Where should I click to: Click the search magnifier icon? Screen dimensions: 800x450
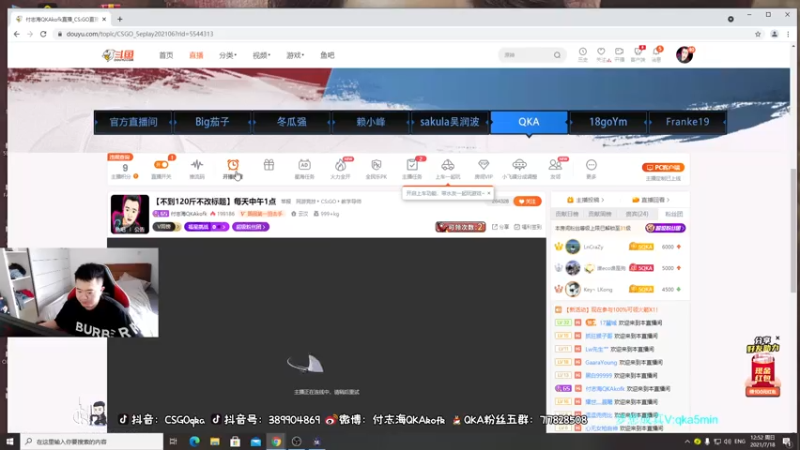[x=557, y=55]
